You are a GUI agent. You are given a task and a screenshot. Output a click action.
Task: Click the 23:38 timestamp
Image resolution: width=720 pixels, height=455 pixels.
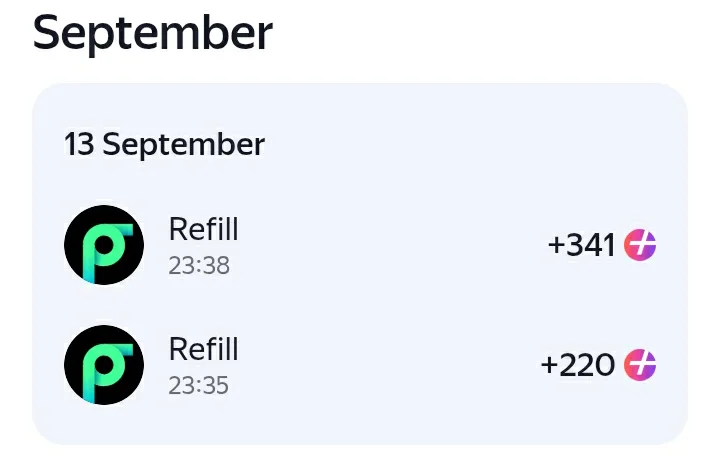pyautogui.click(x=199, y=265)
